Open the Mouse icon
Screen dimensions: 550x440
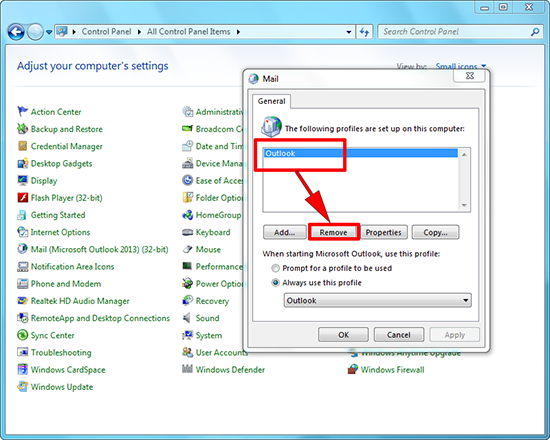(x=188, y=249)
